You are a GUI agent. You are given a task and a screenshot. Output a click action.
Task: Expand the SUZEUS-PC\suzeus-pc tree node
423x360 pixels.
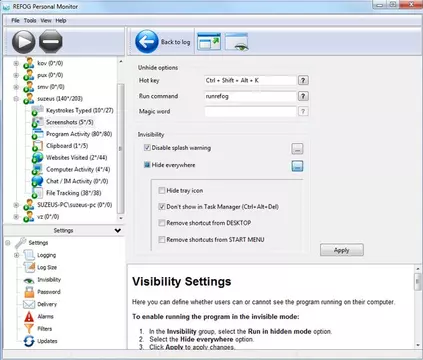point(16,205)
